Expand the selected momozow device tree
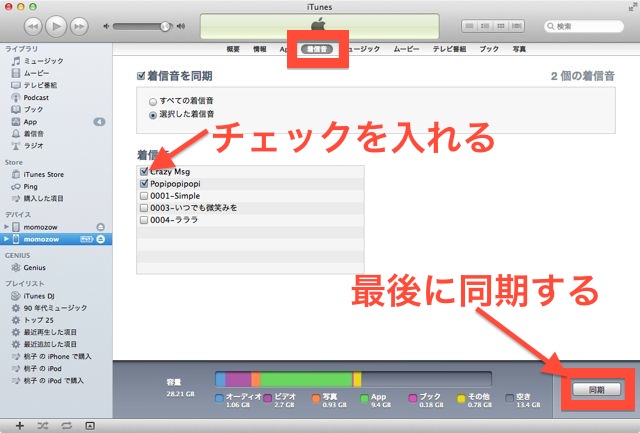This screenshot has width=640, height=433. coord(6,239)
